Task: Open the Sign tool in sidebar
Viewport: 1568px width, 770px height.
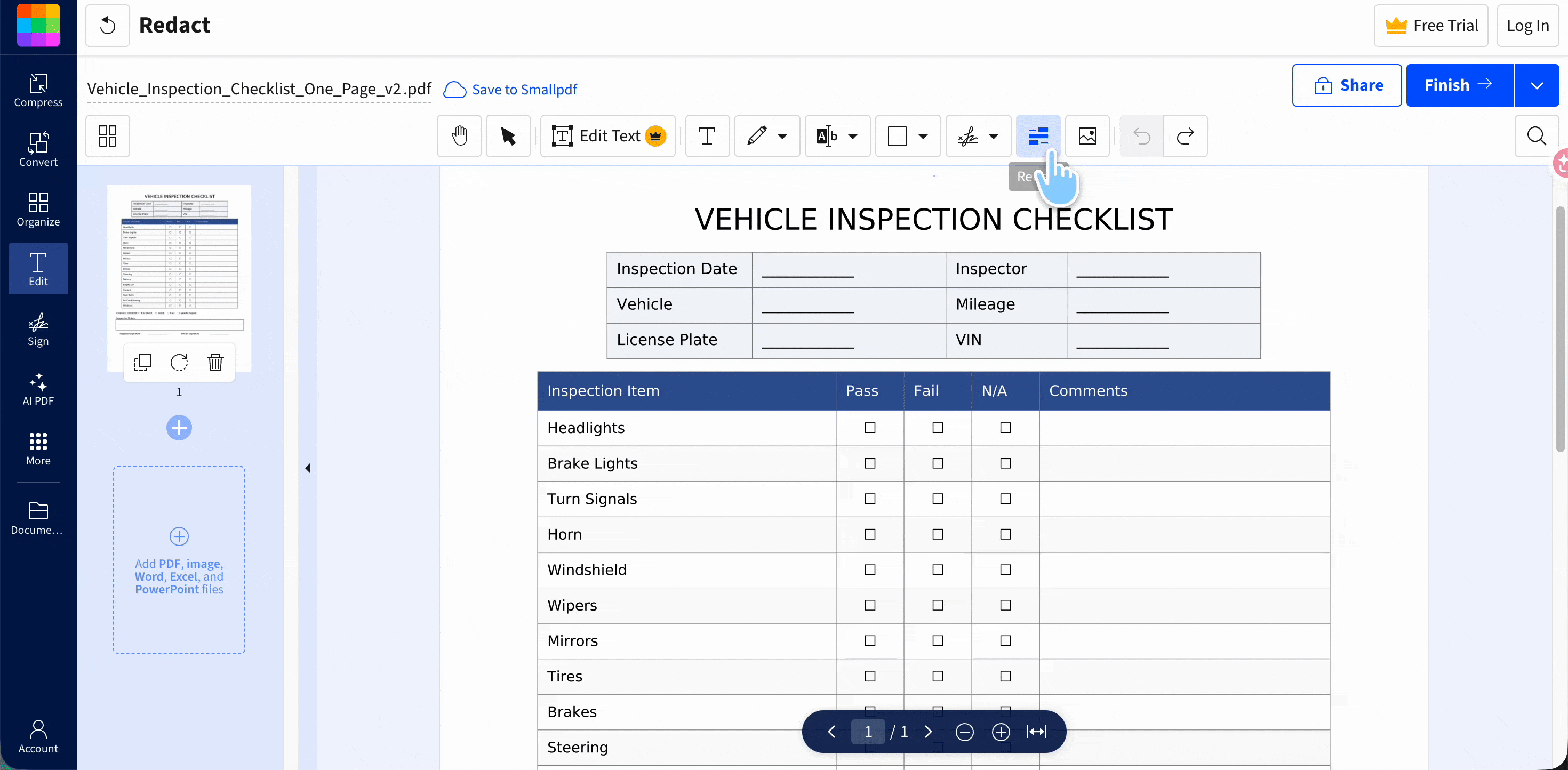Action: pos(38,328)
